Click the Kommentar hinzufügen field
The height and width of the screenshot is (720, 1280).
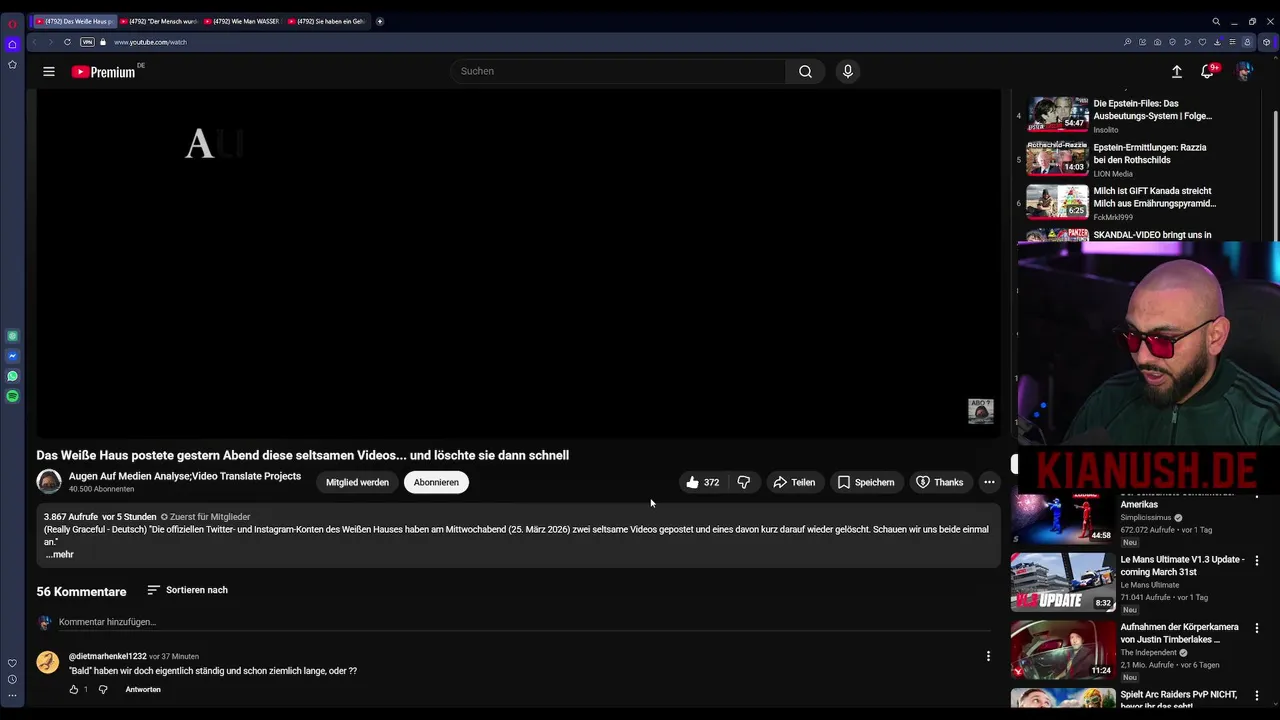click(x=524, y=622)
